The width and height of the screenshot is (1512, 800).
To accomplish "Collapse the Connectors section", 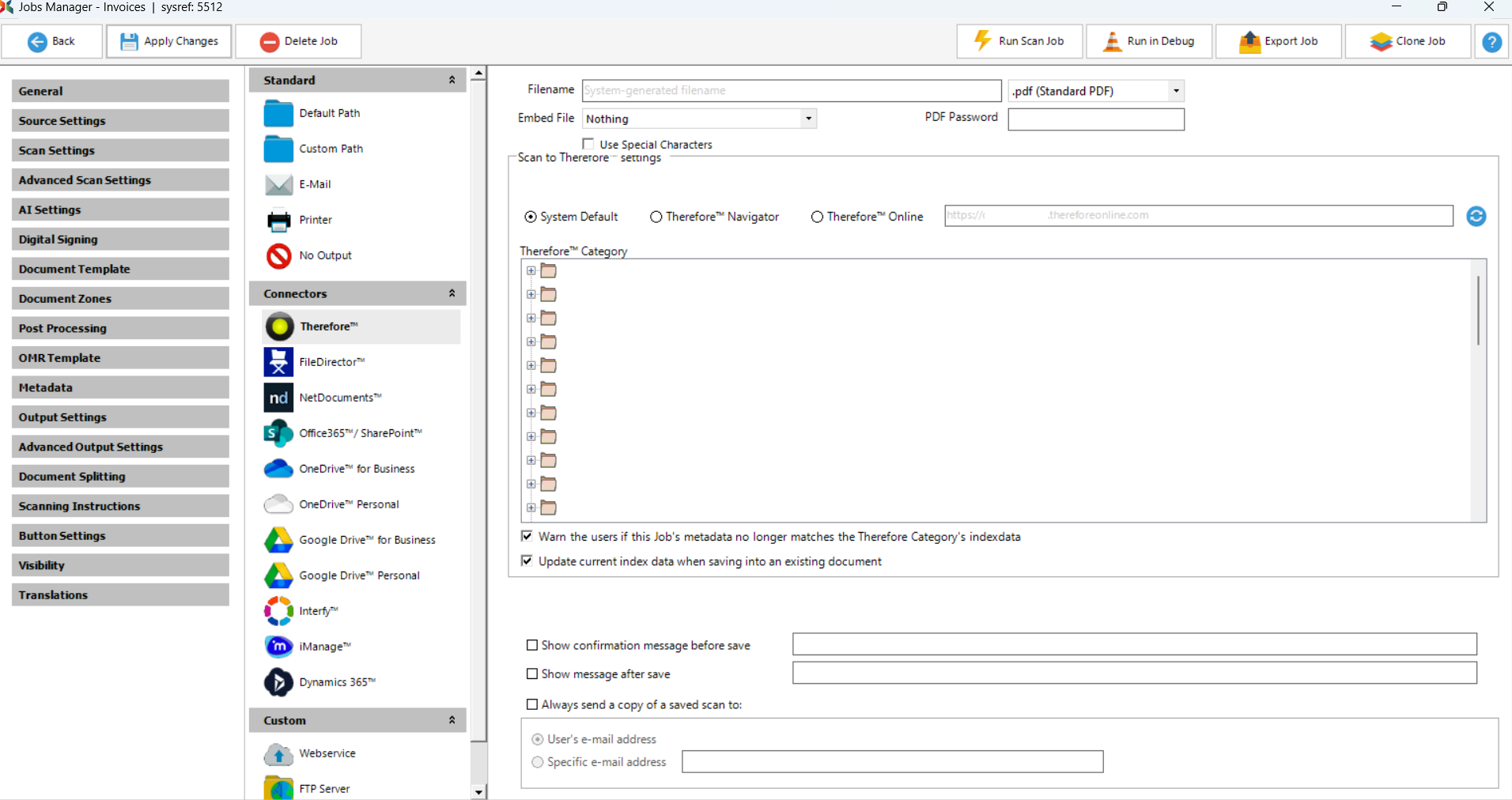I will point(452,293).
